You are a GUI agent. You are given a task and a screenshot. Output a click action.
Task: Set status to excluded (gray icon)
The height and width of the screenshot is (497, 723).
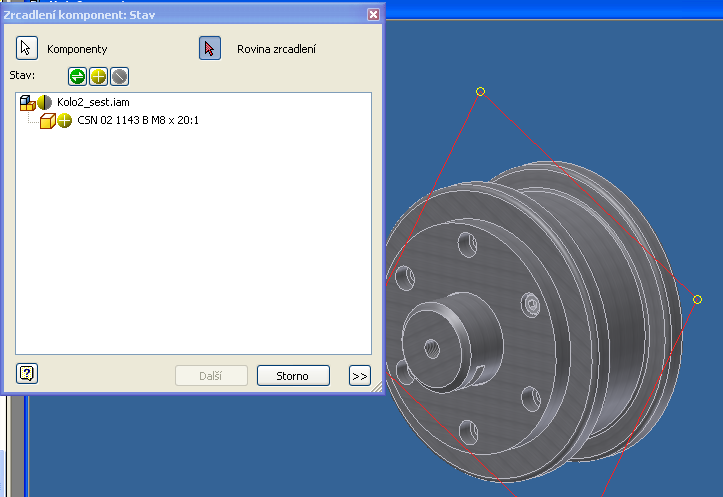119,76
